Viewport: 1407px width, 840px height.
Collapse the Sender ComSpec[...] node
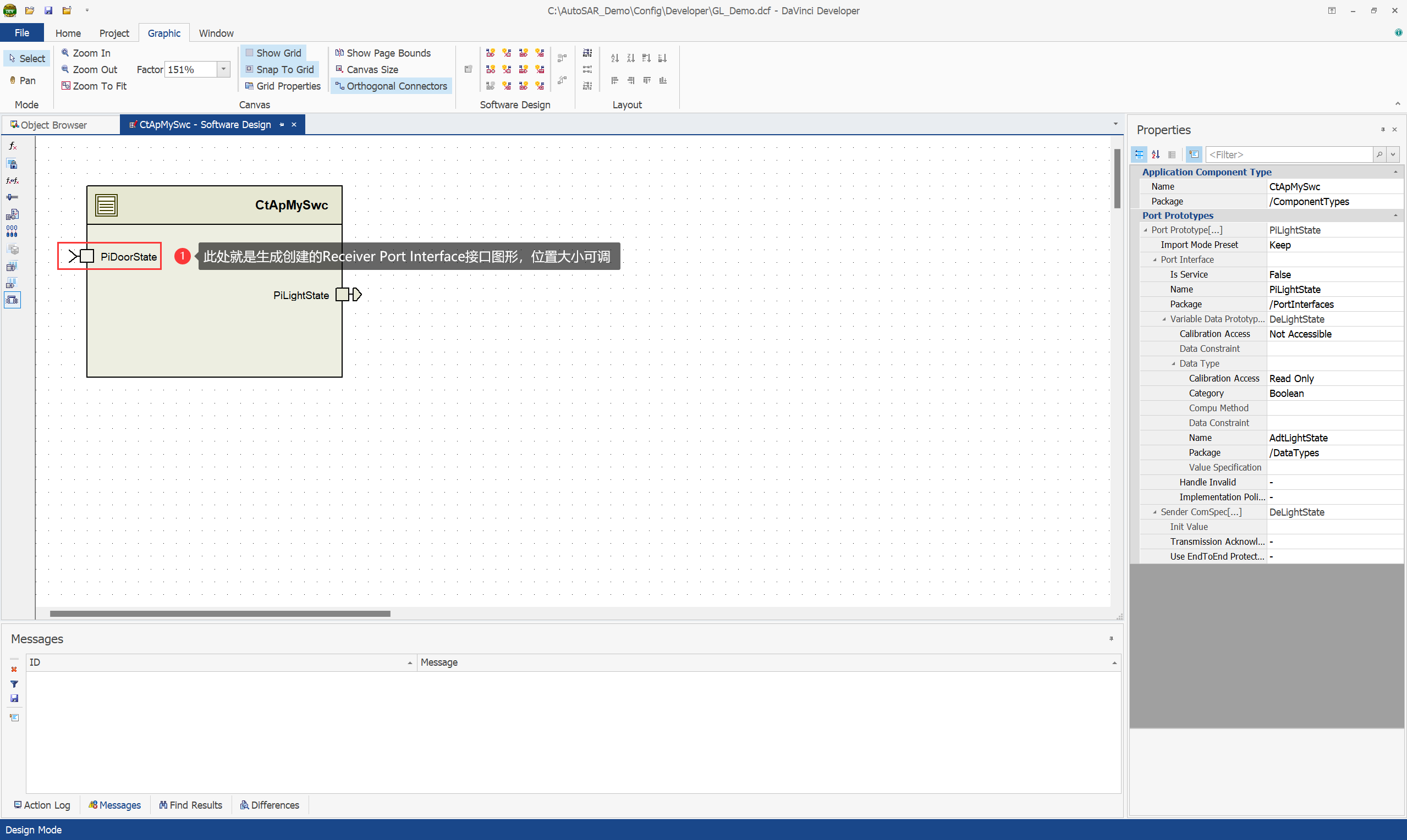pos(1155,512)
